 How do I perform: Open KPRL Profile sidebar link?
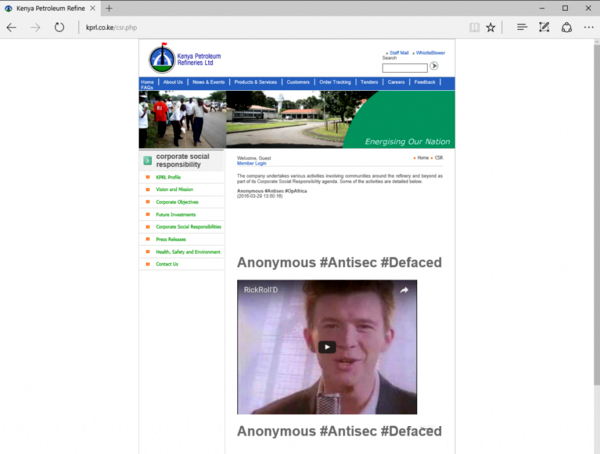(x=168, y=177)
